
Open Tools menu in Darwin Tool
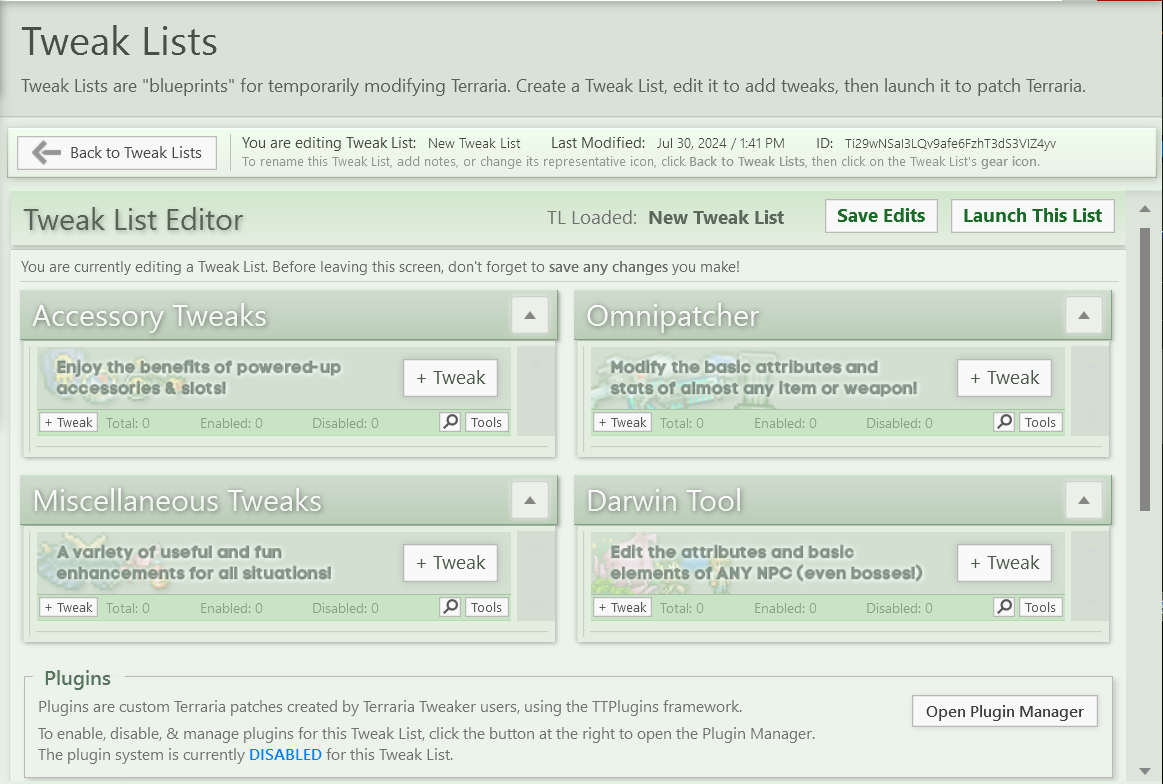[x=1040, y=607]
